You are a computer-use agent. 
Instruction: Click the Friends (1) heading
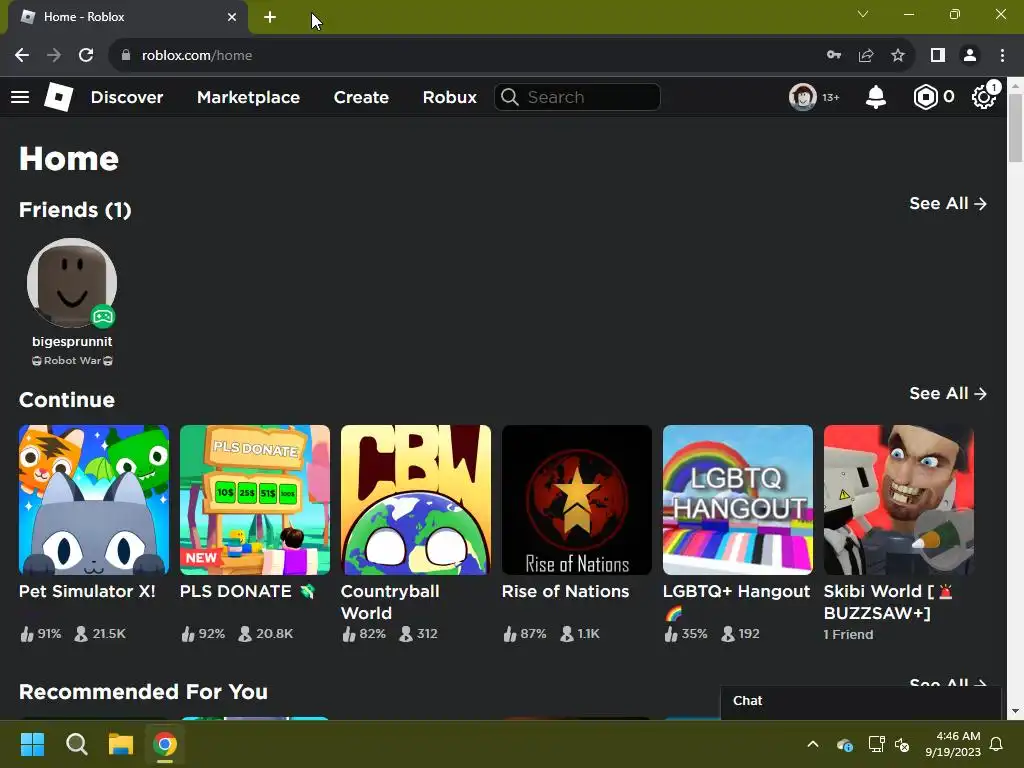(75, 210)
